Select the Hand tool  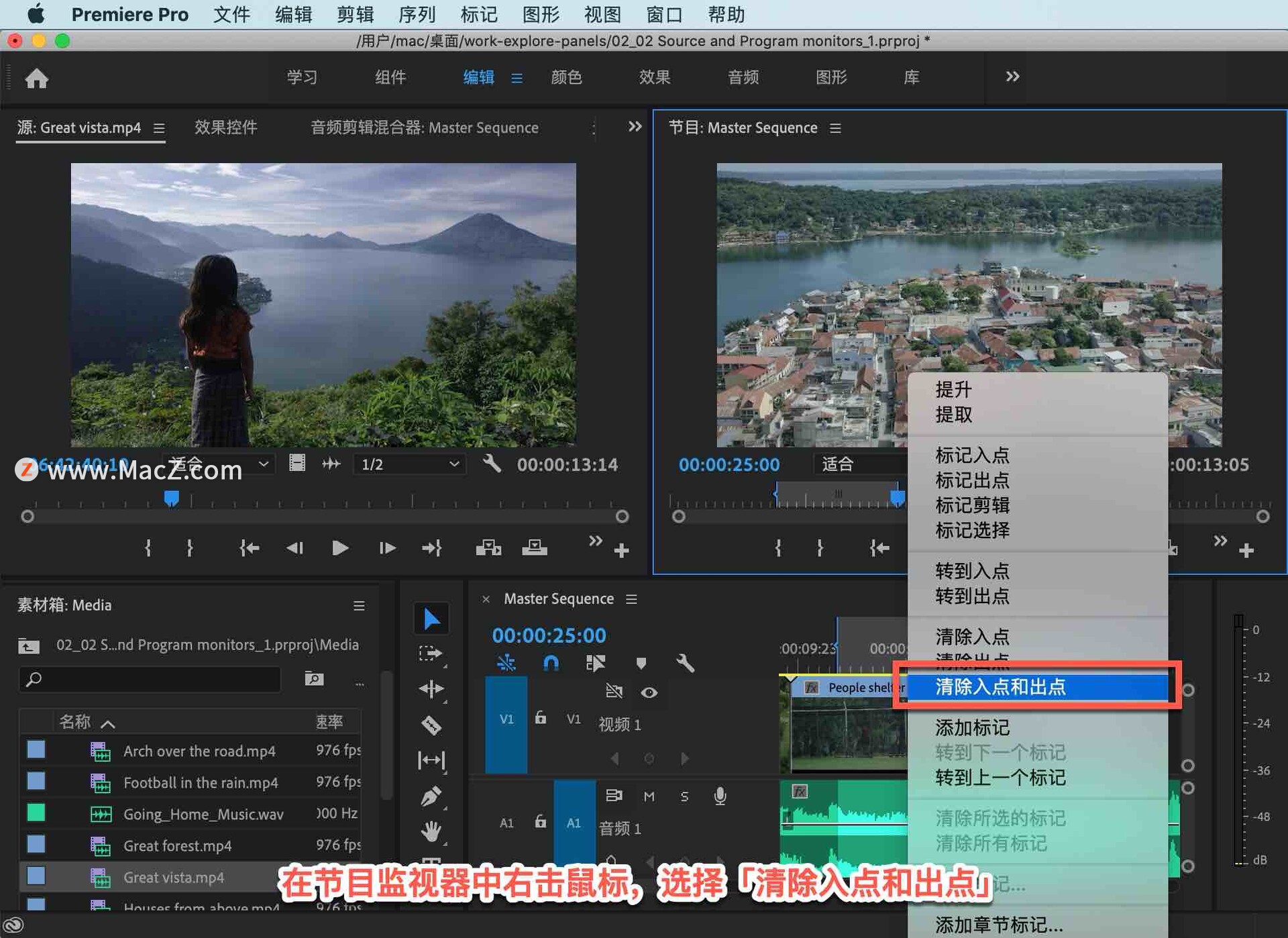point(431,832)
